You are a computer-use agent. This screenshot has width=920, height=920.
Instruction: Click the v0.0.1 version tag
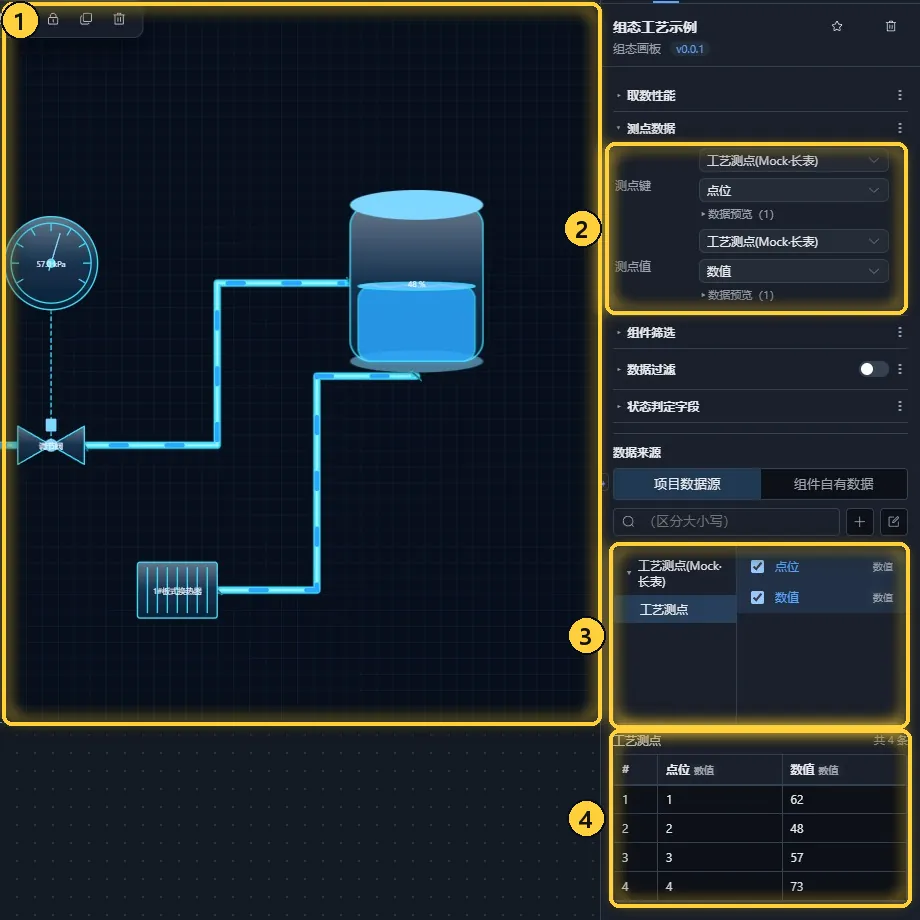[689, 49]
